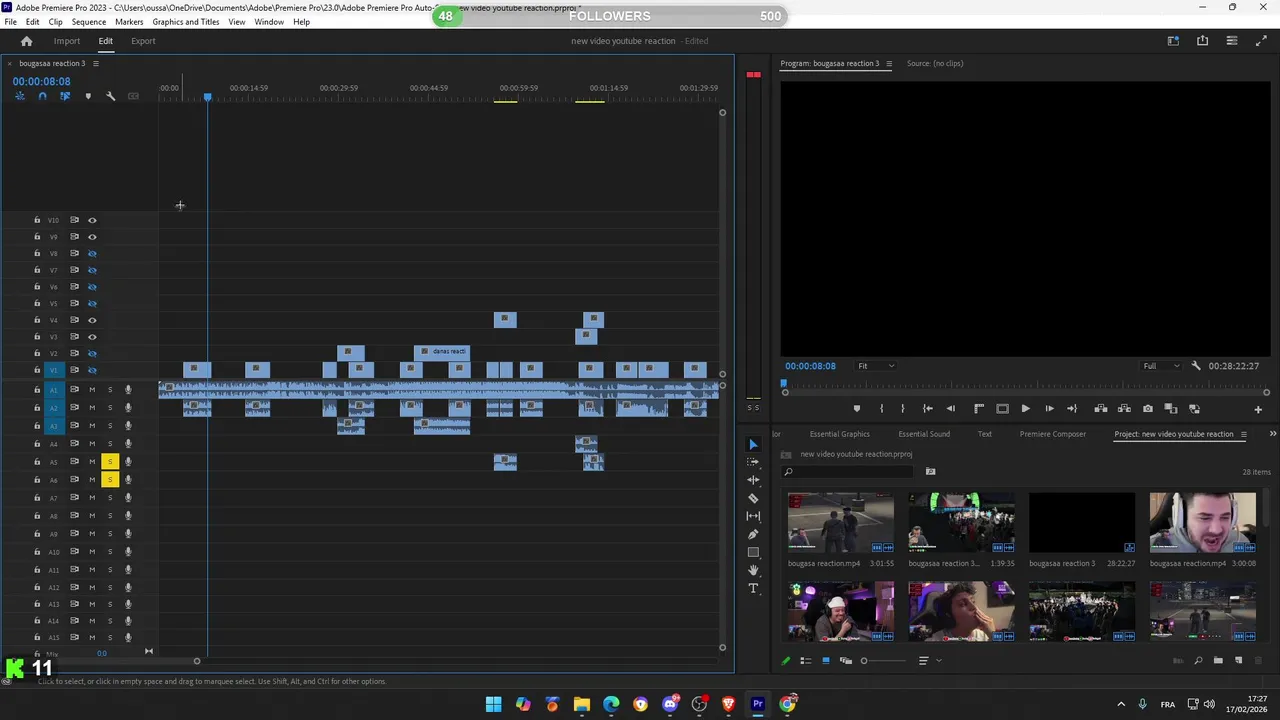Click the Add Marker button in Program monitor

[x=856, y=409]
